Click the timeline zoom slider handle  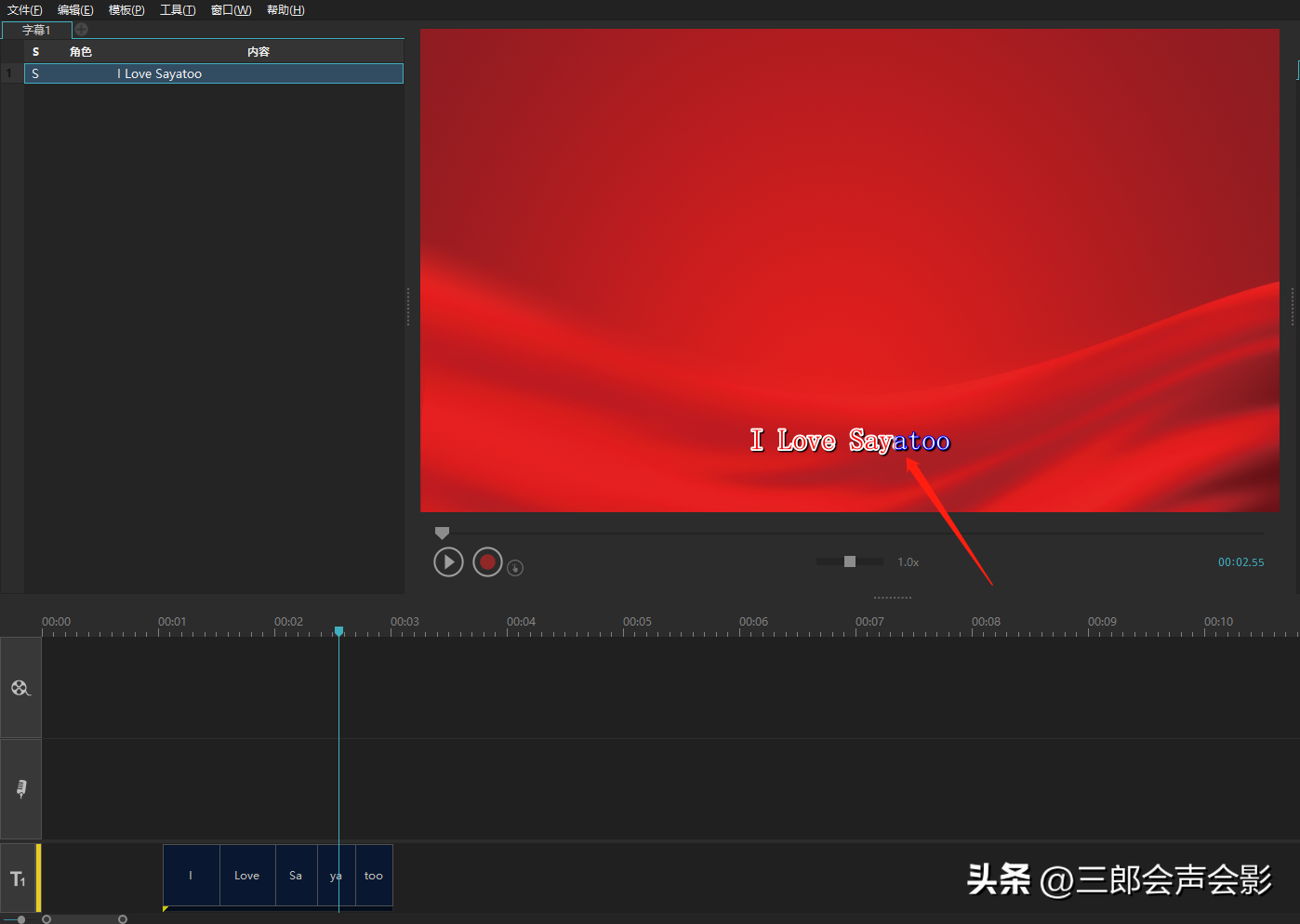click(21, 919)
